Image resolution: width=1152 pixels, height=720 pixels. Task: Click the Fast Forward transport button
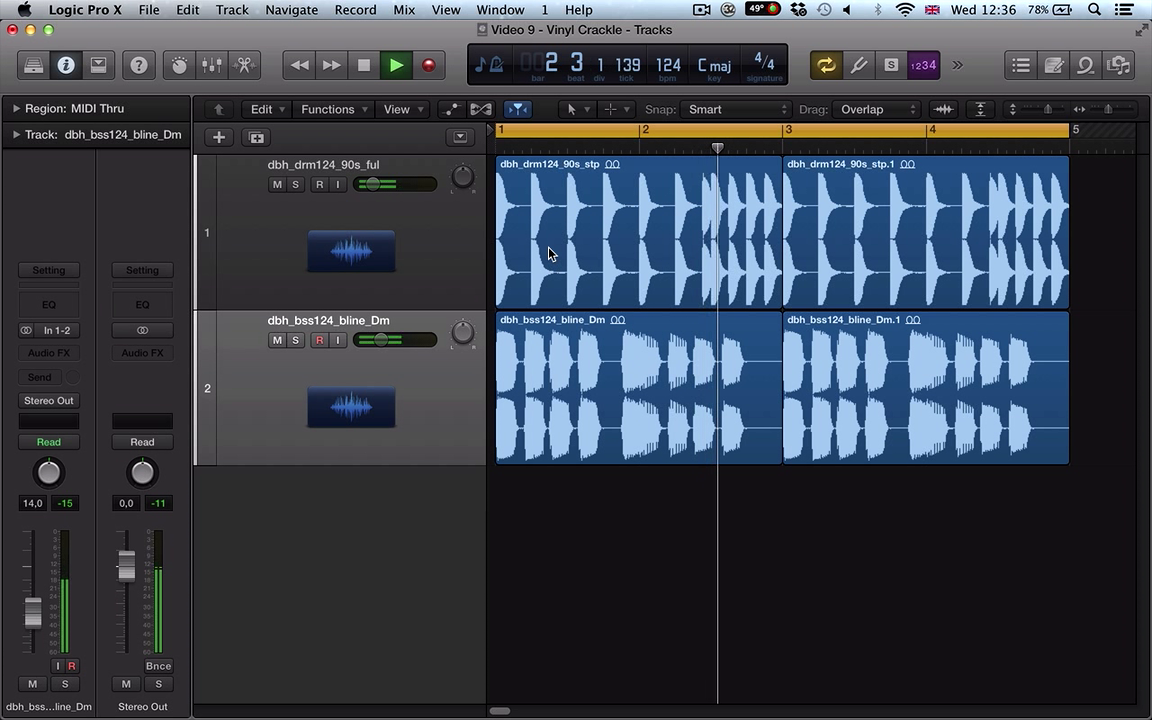click(x=331, y=65)
